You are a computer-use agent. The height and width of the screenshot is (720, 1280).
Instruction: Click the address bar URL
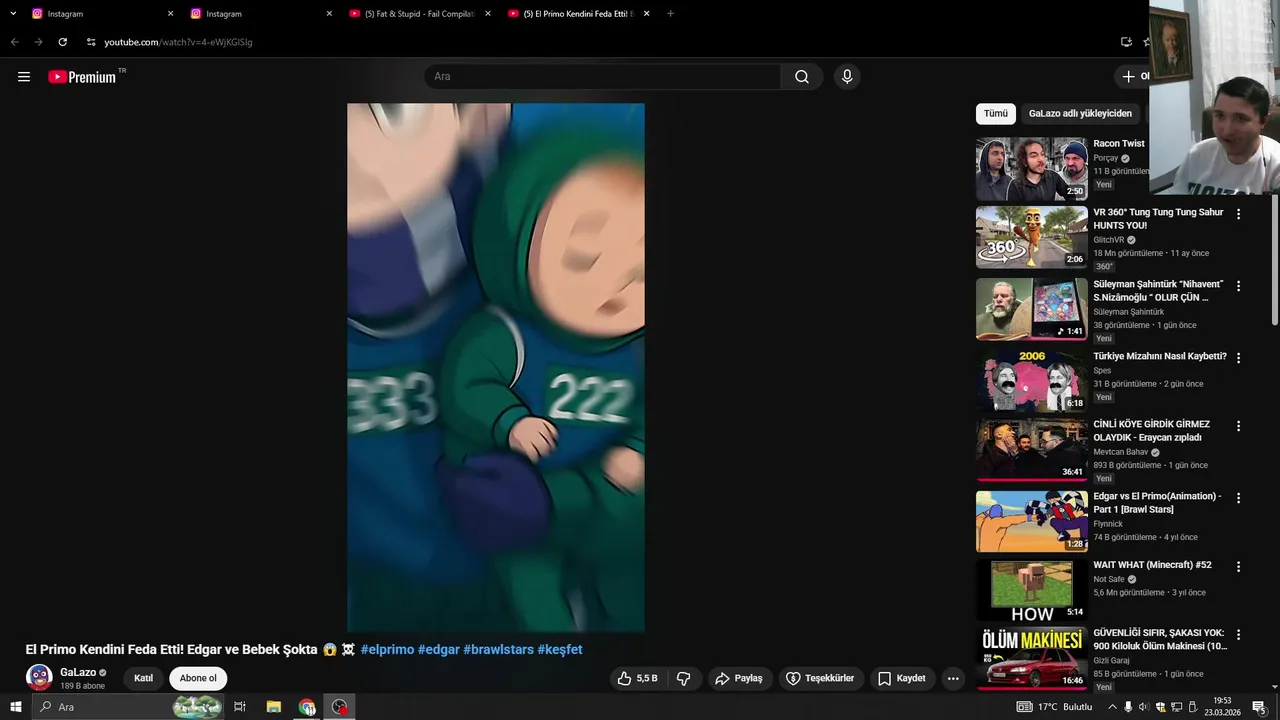178,42
